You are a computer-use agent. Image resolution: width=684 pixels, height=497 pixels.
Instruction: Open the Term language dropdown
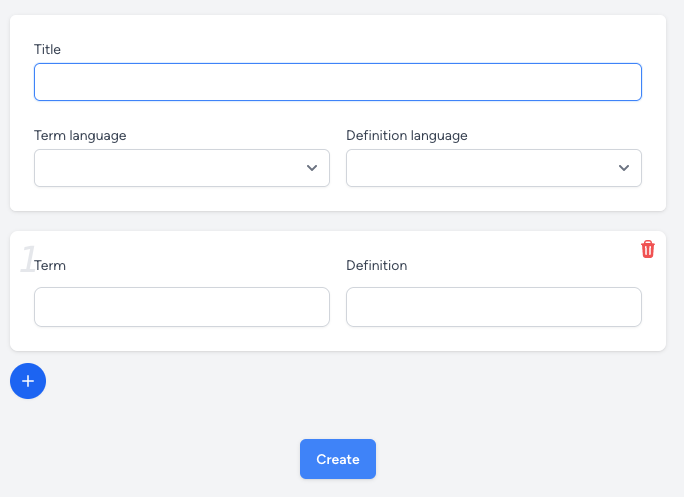170,168
